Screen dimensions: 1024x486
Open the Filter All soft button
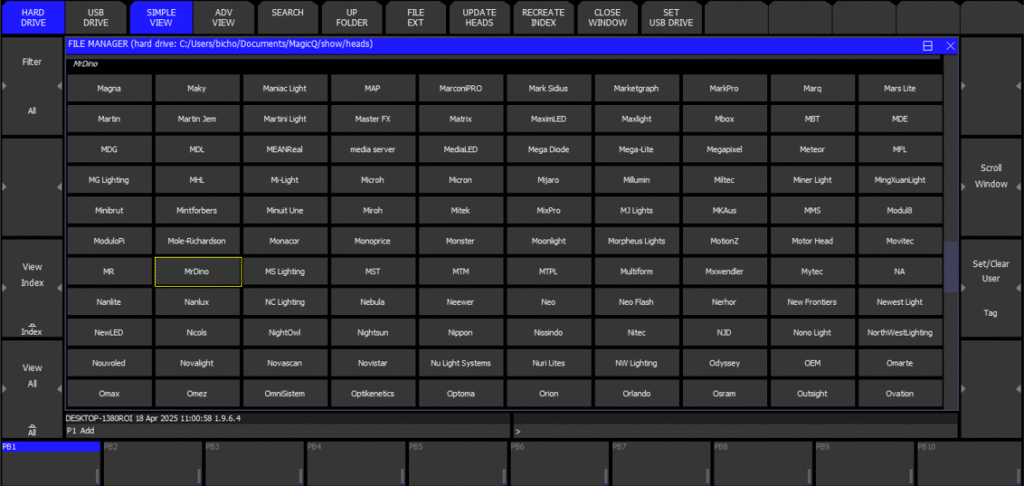(x=32, y=86)
